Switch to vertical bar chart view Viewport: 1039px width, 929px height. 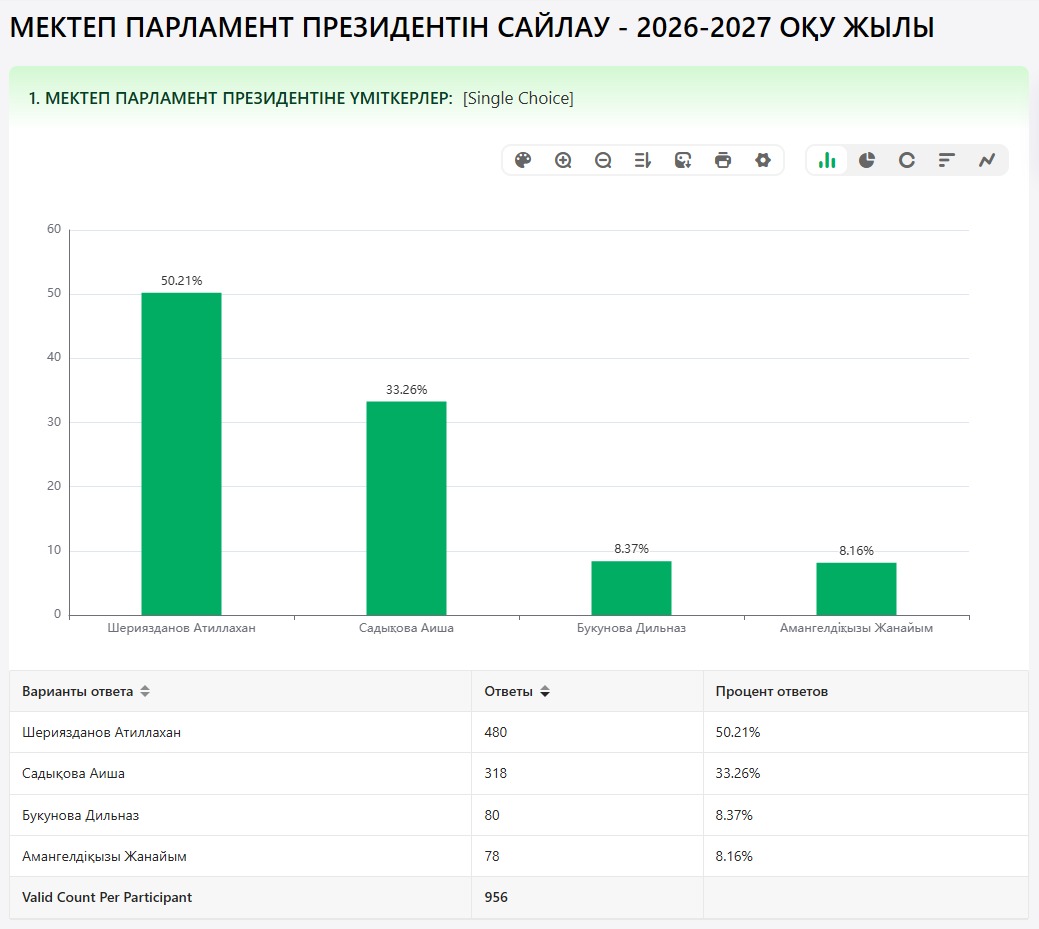click(827, 160)
